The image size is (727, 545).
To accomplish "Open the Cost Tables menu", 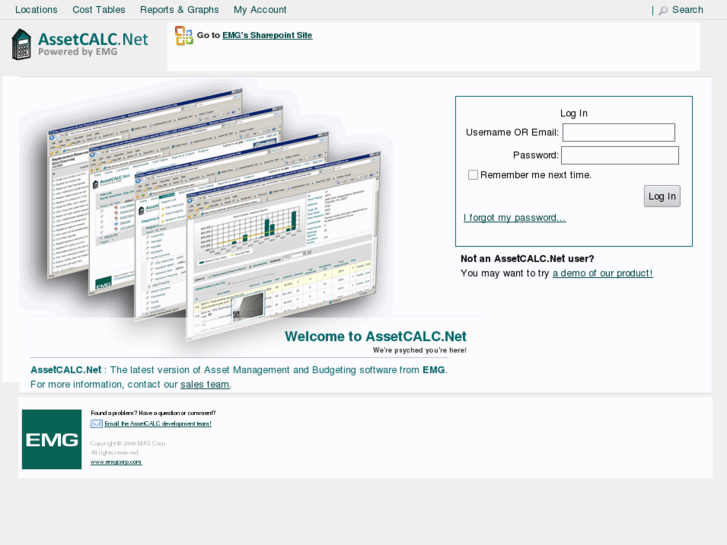I will point(99,10).
